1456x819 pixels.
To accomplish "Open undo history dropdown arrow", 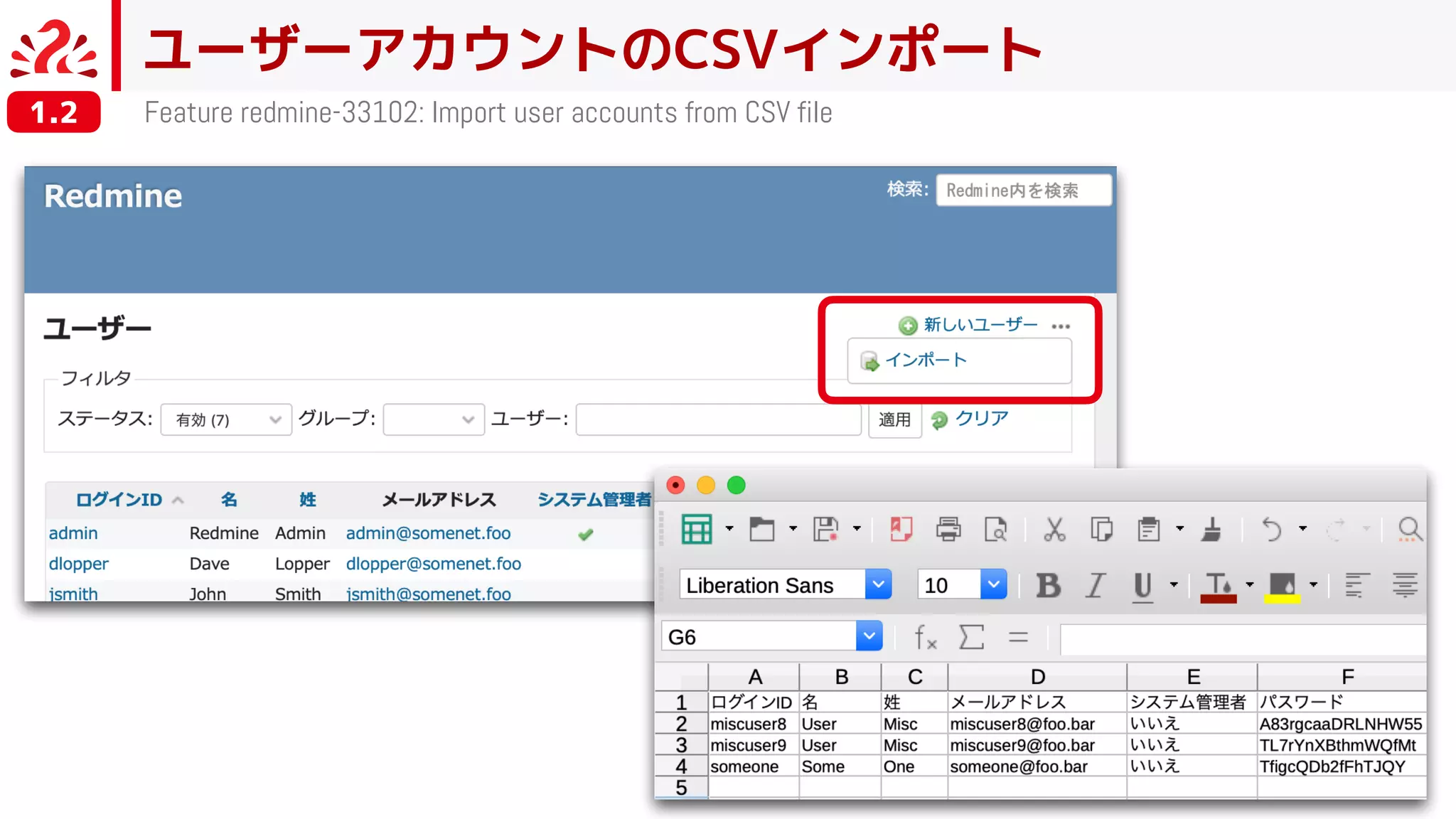I will (x=1302, y=528).
